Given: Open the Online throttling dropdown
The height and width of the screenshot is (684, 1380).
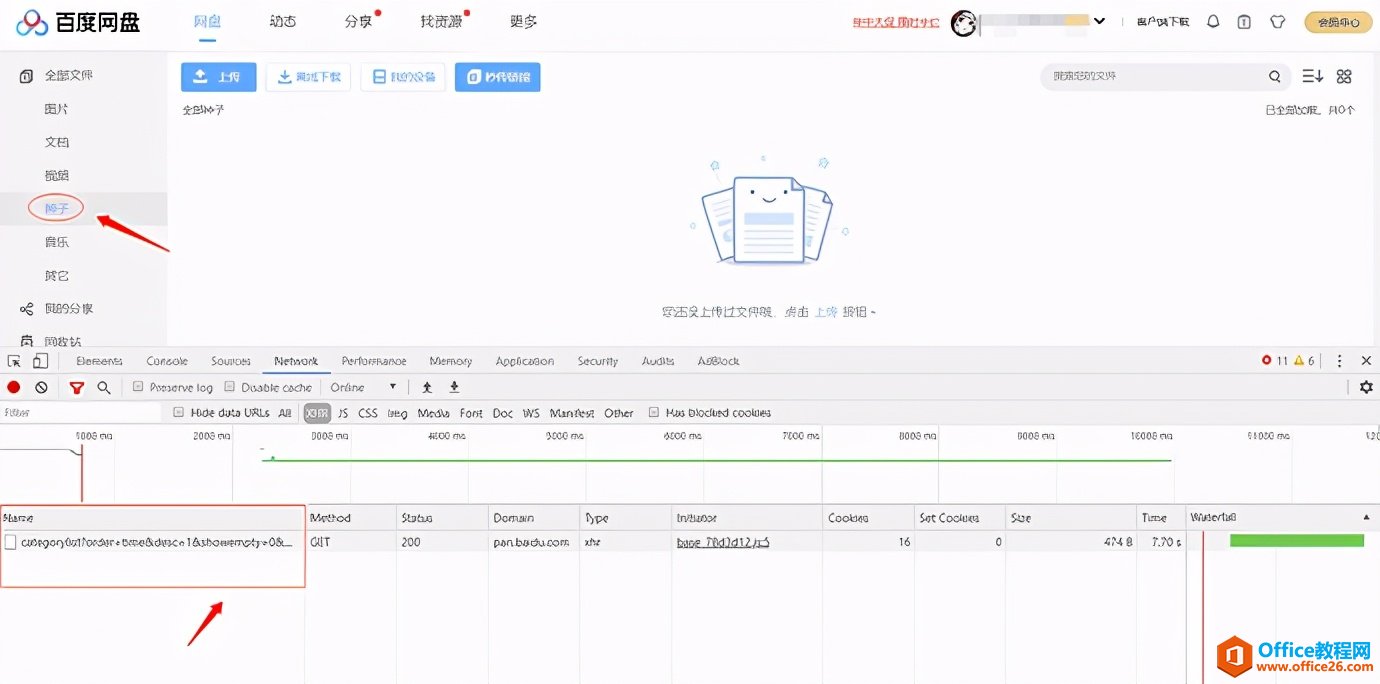Looking at the screenshot, I should pos(363,387).
